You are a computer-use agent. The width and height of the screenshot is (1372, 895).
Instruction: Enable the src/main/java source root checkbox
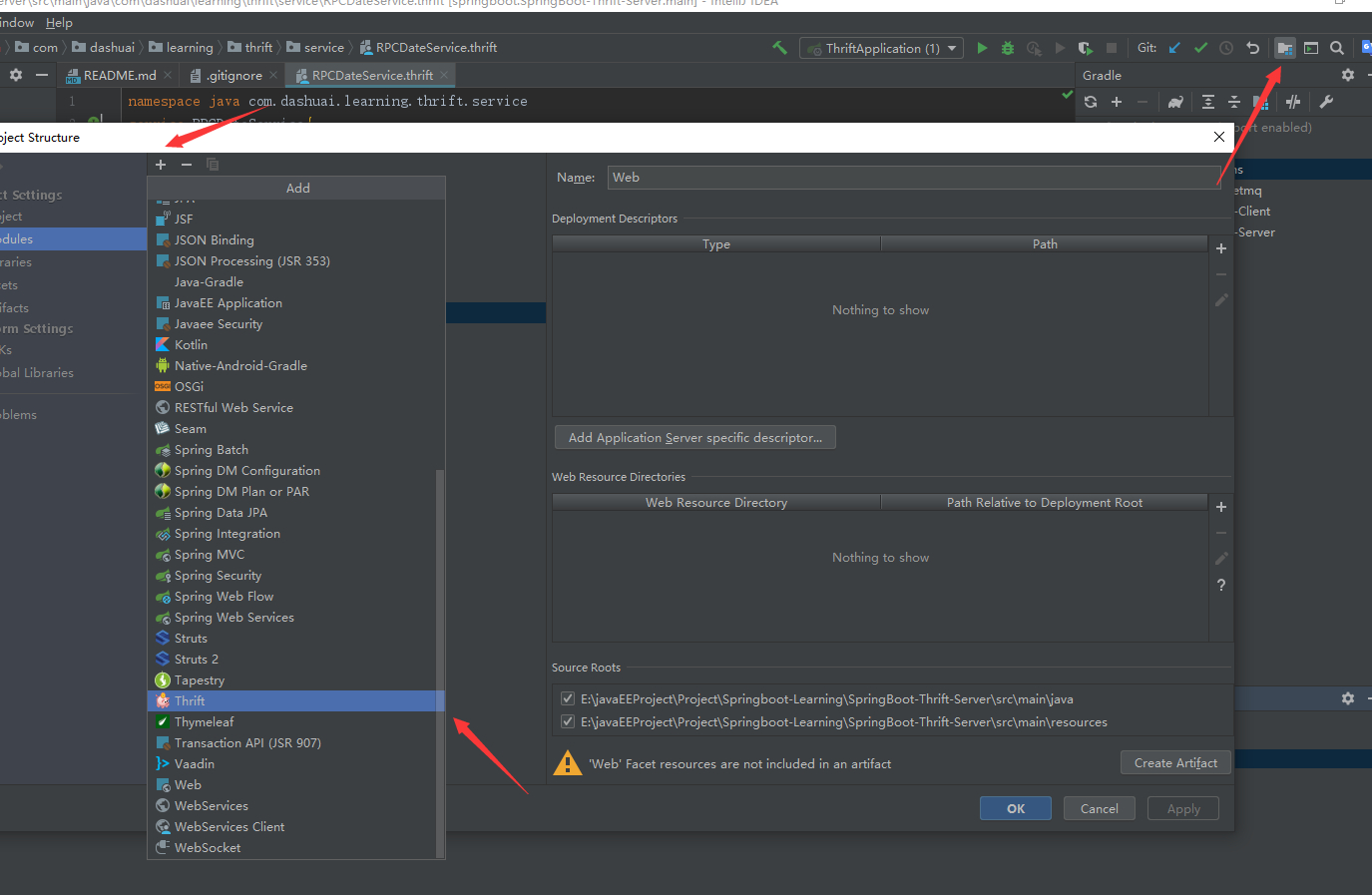[x=568, y=697]
